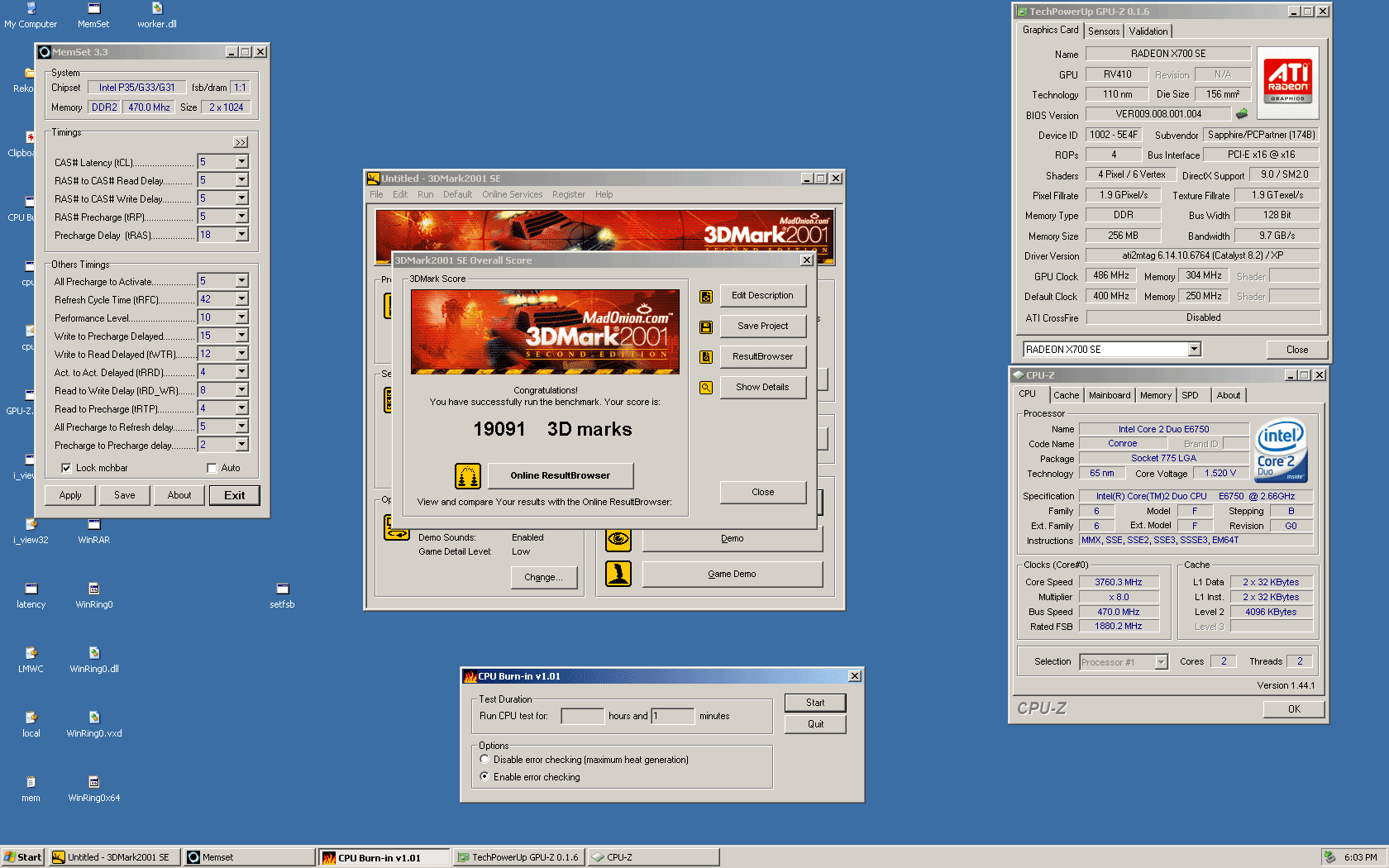1389x868 pixels.
Task: Open the Windows Start menu
Action: (22, 857)
